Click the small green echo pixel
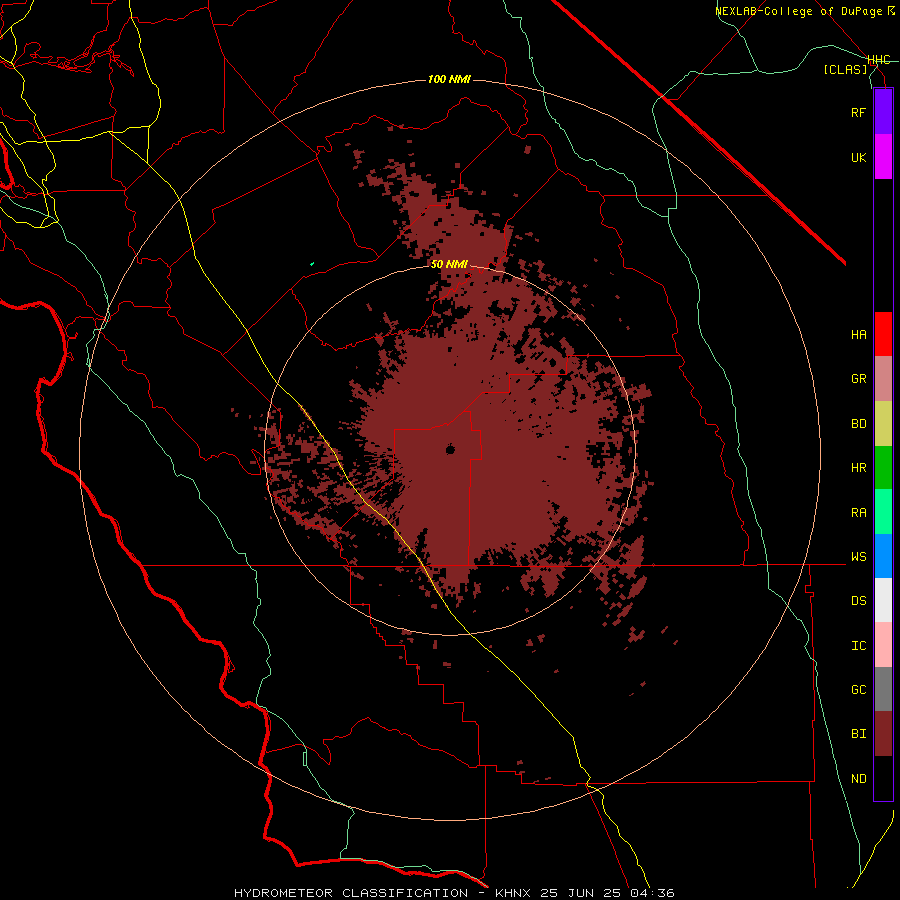The height and width of the screenshot is (900, 900). click(312, 264)
